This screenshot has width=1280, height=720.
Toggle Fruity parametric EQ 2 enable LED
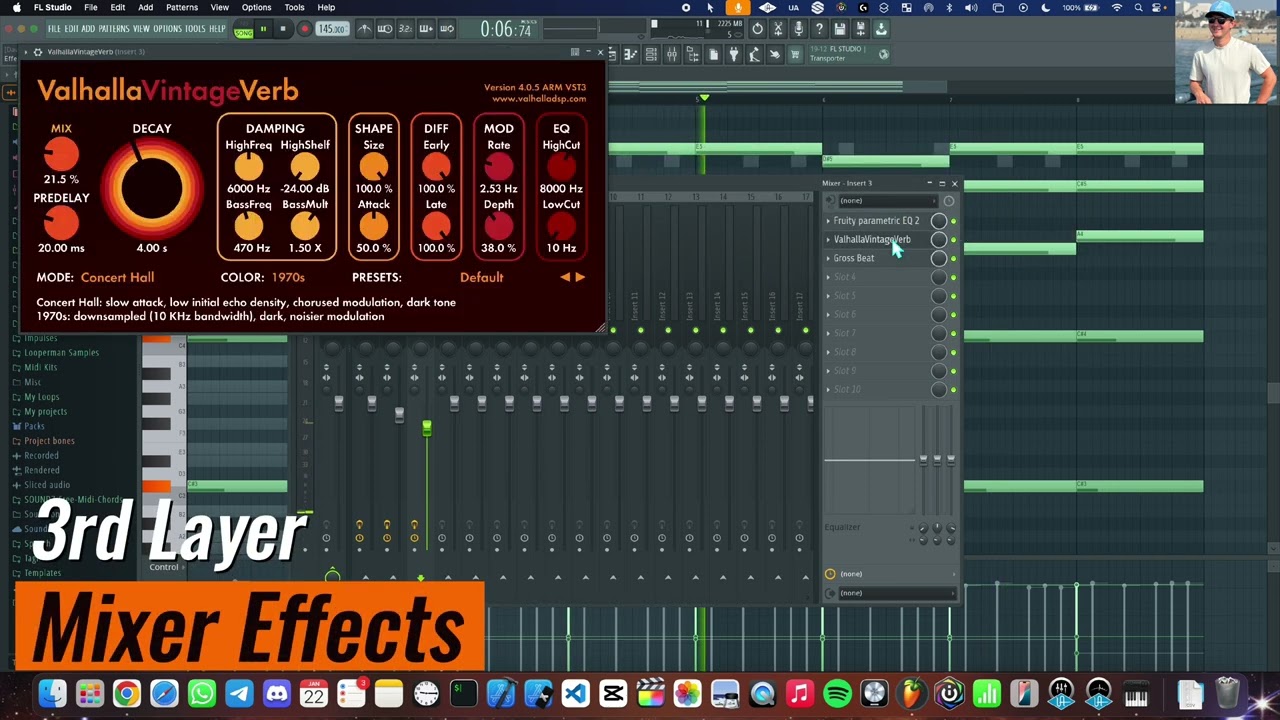coord(953,221)
